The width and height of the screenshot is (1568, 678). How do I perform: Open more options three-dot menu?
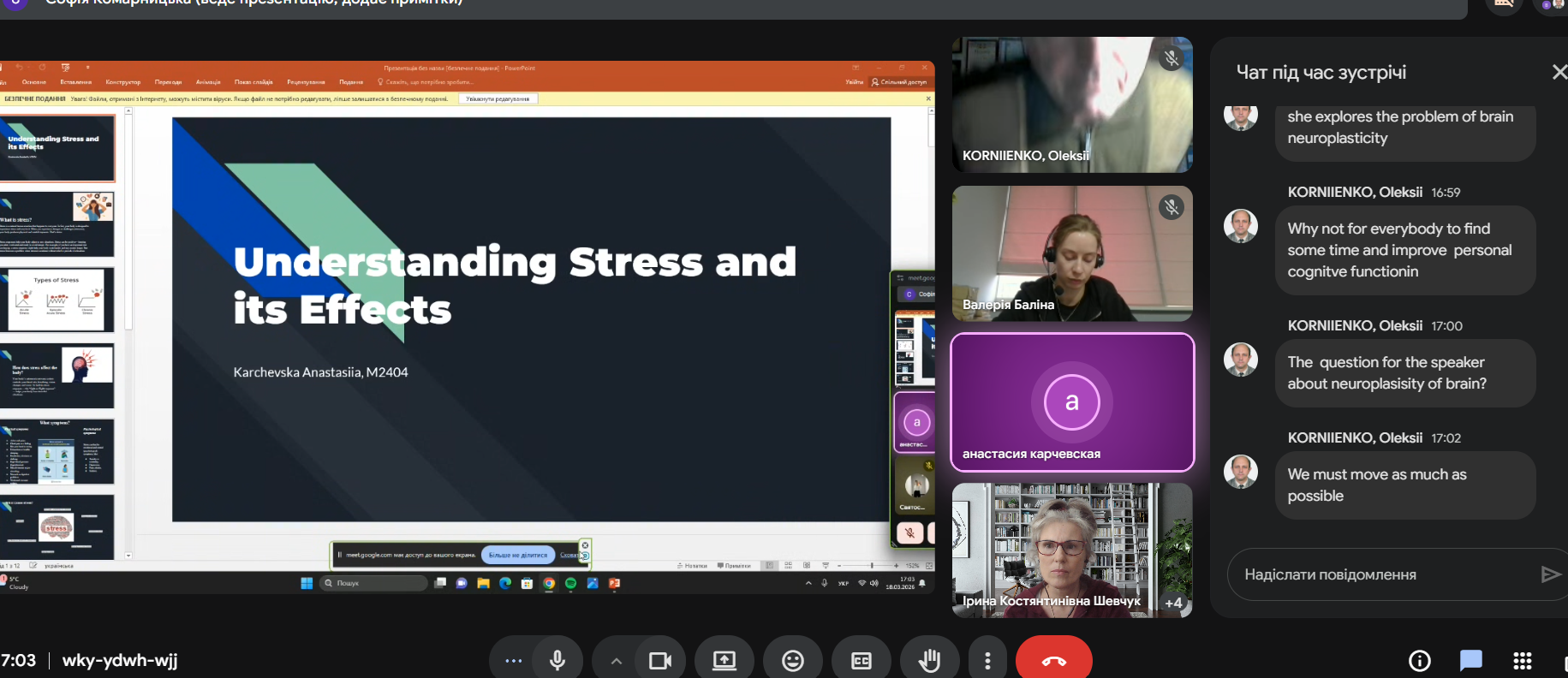[987, 660]
